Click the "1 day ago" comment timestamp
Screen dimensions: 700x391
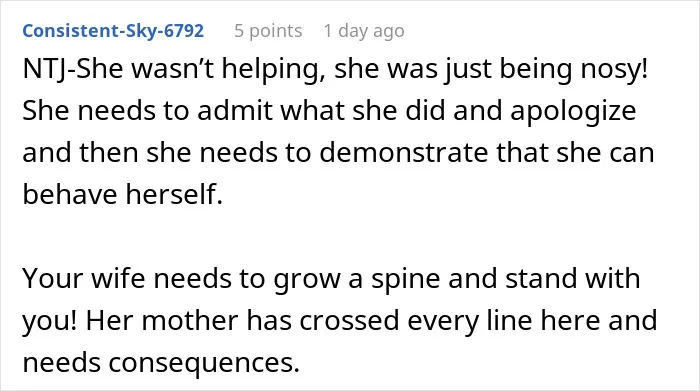click(x=364, y=31)
